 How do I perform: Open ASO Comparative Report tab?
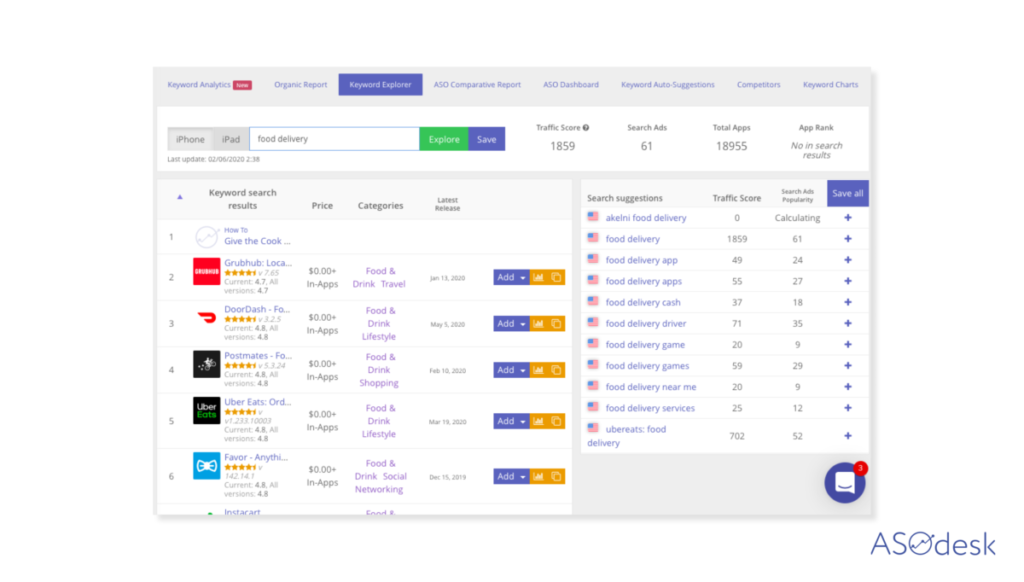coord(477,85)
